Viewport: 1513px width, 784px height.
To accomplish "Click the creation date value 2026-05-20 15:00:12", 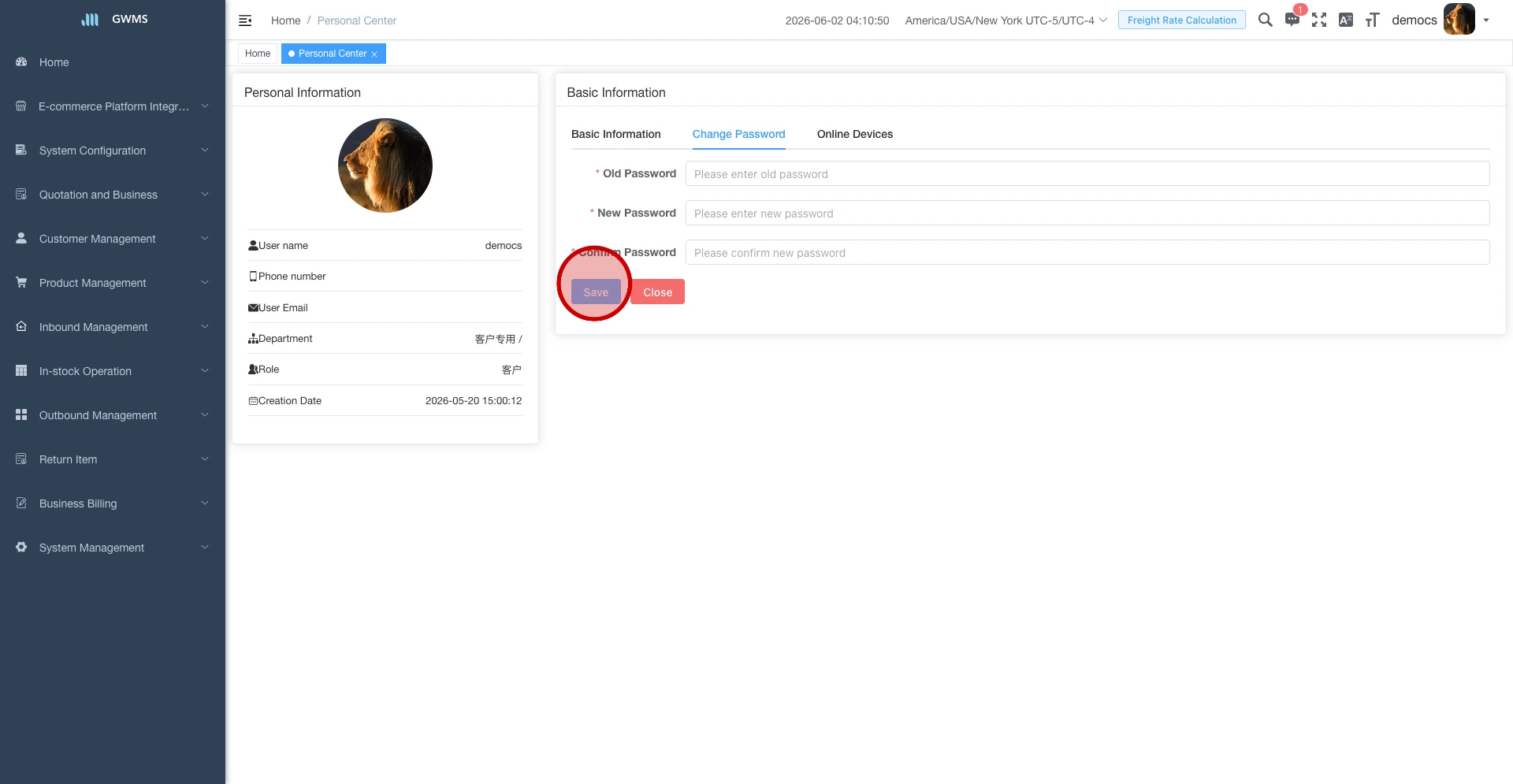I will [x=474, y=401].
